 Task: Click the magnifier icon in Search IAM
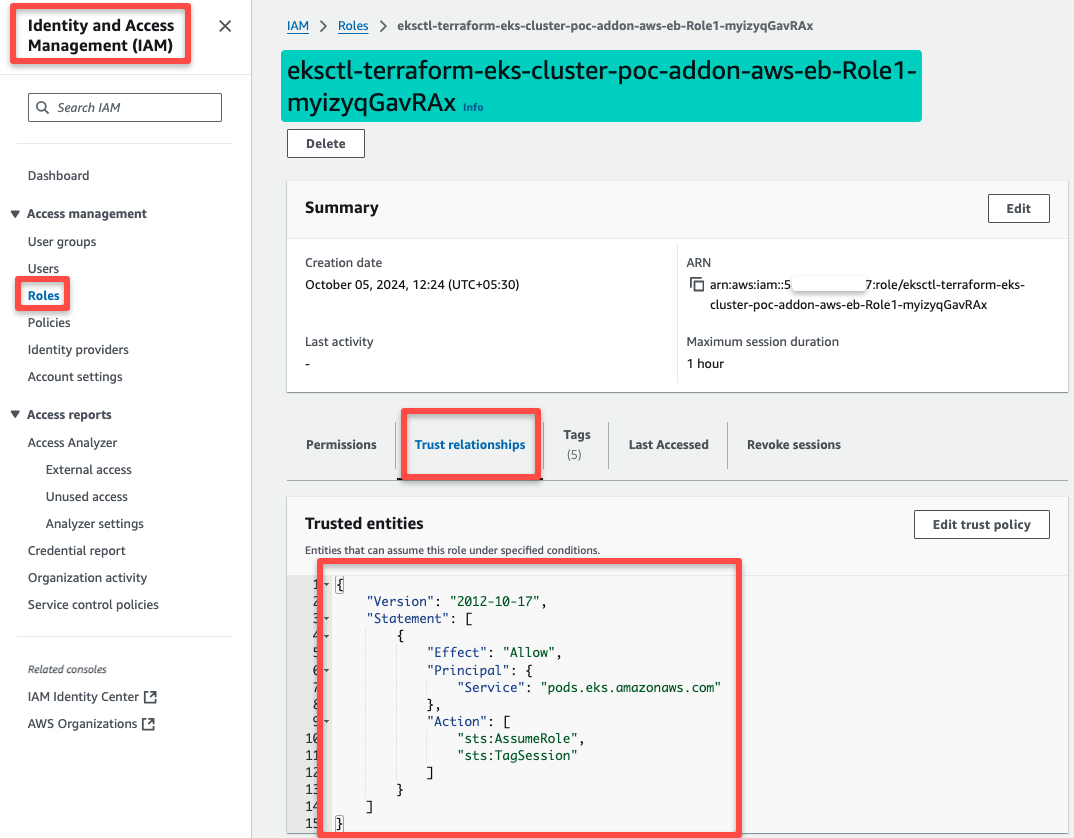[41, 107]
